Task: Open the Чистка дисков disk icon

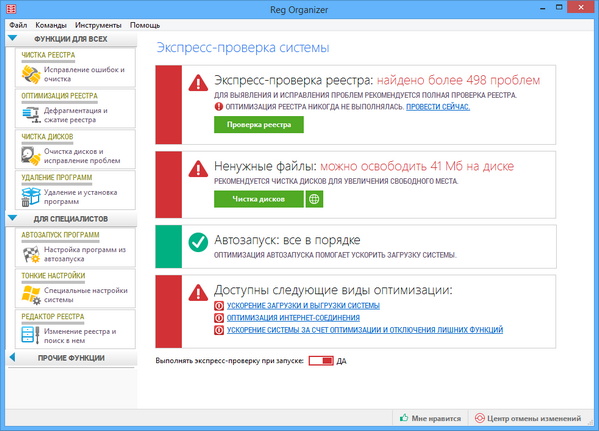Action: 31,156
